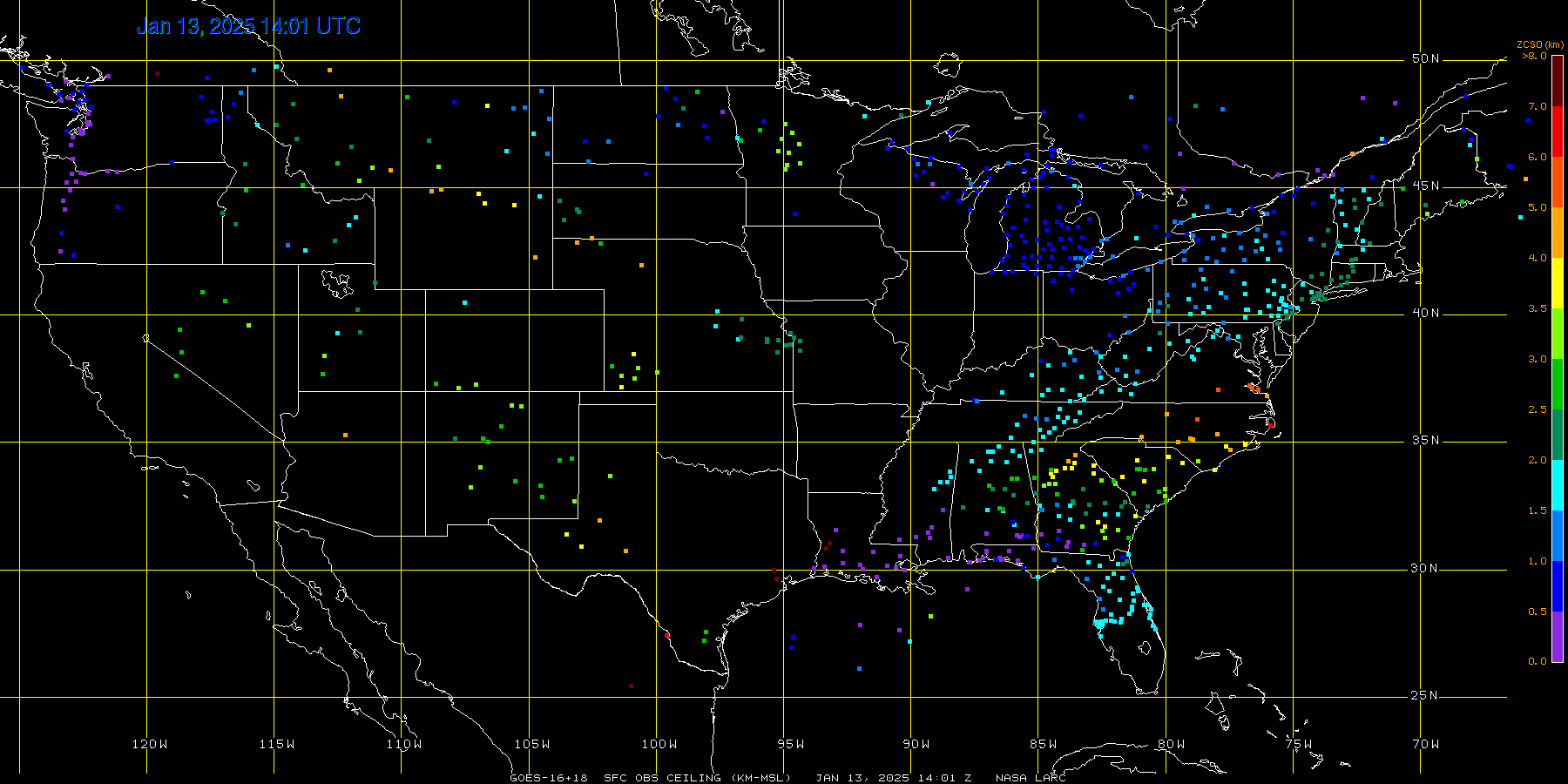Click the '35 N' latitude label
1568x784 pixels.
click(x=1425, y=440)
